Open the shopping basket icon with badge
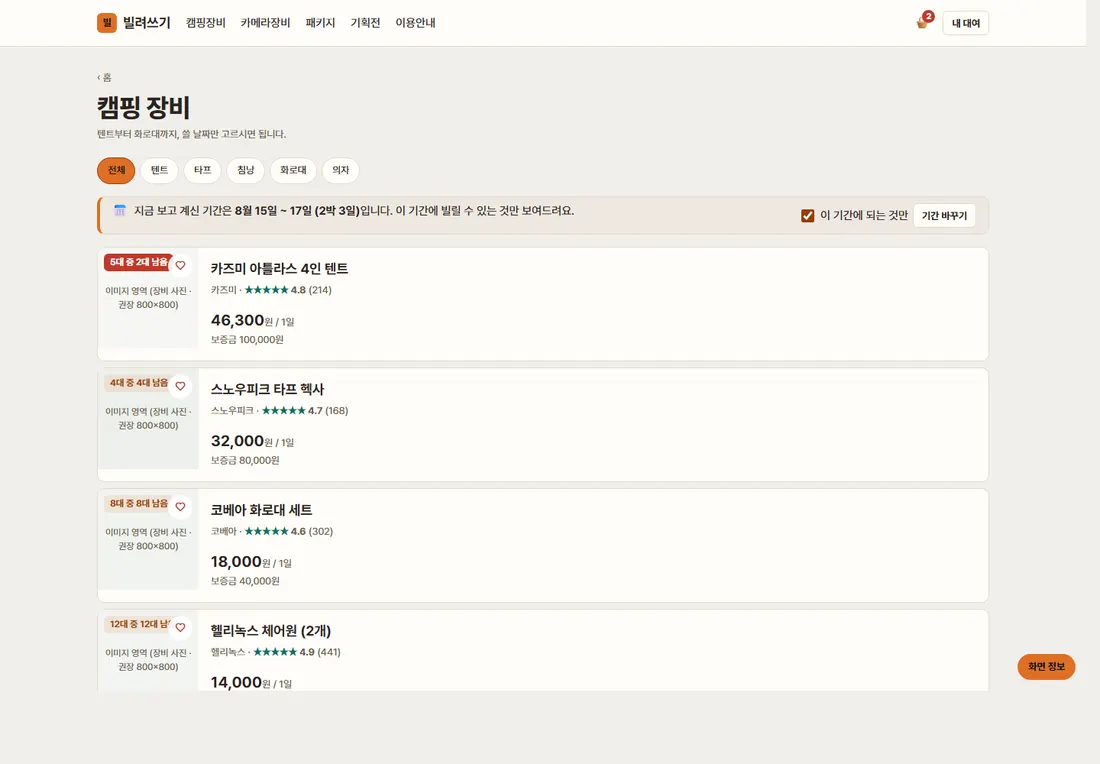Viewport: 1100px width, 764px height. point(923,22)
